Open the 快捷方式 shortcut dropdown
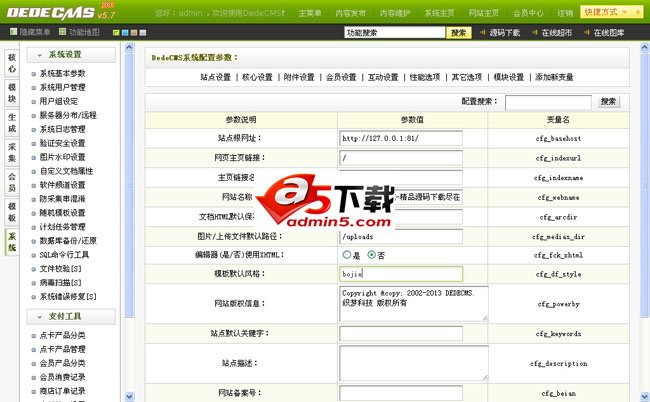 pyautogui.click(x=606, y=12)
